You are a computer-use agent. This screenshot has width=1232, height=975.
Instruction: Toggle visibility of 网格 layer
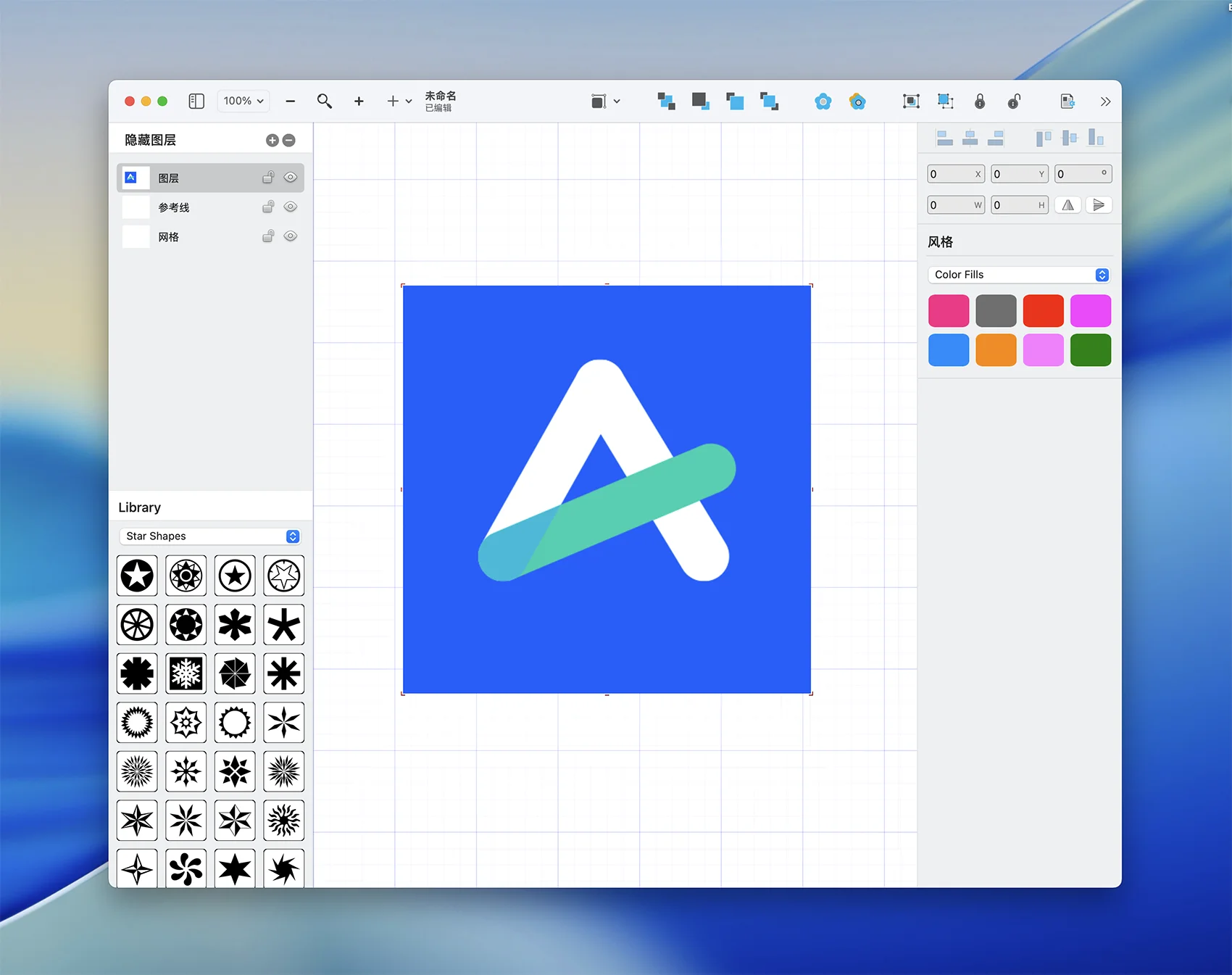coord(291,236)
